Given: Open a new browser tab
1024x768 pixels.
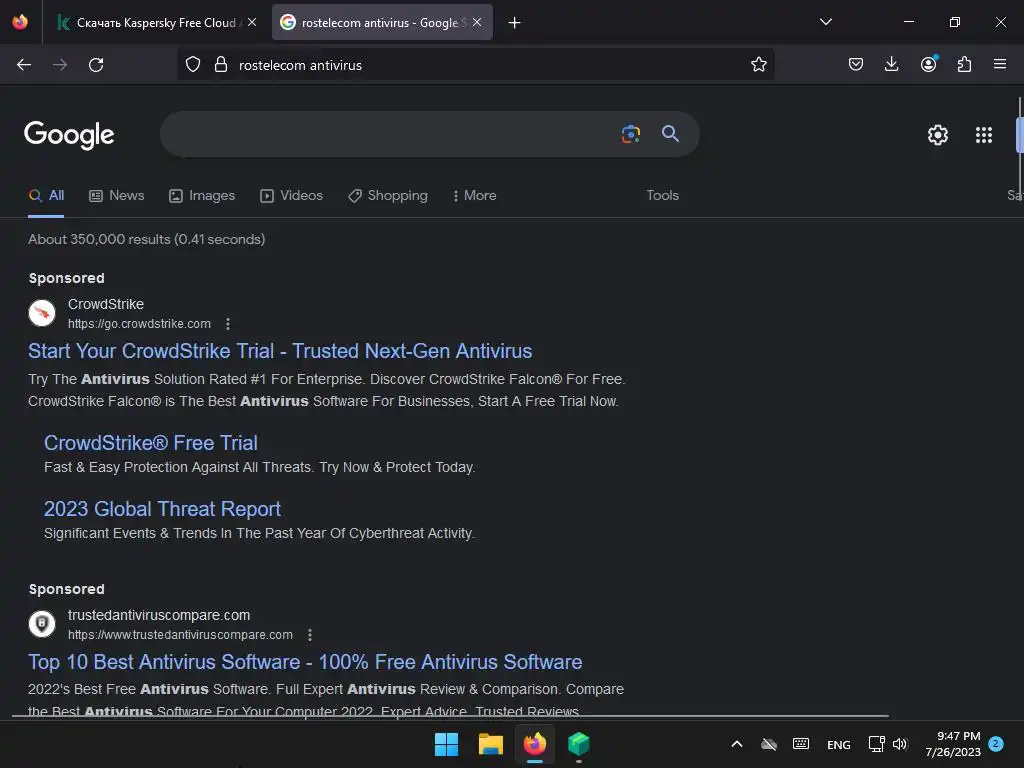Looking at the screenshot, I should coord(515,23).
